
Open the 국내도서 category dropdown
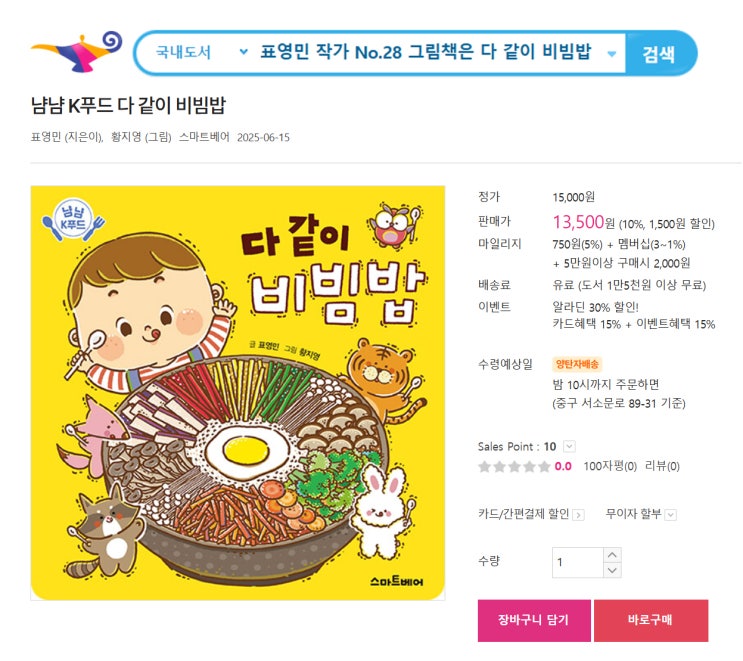[201, 52]
